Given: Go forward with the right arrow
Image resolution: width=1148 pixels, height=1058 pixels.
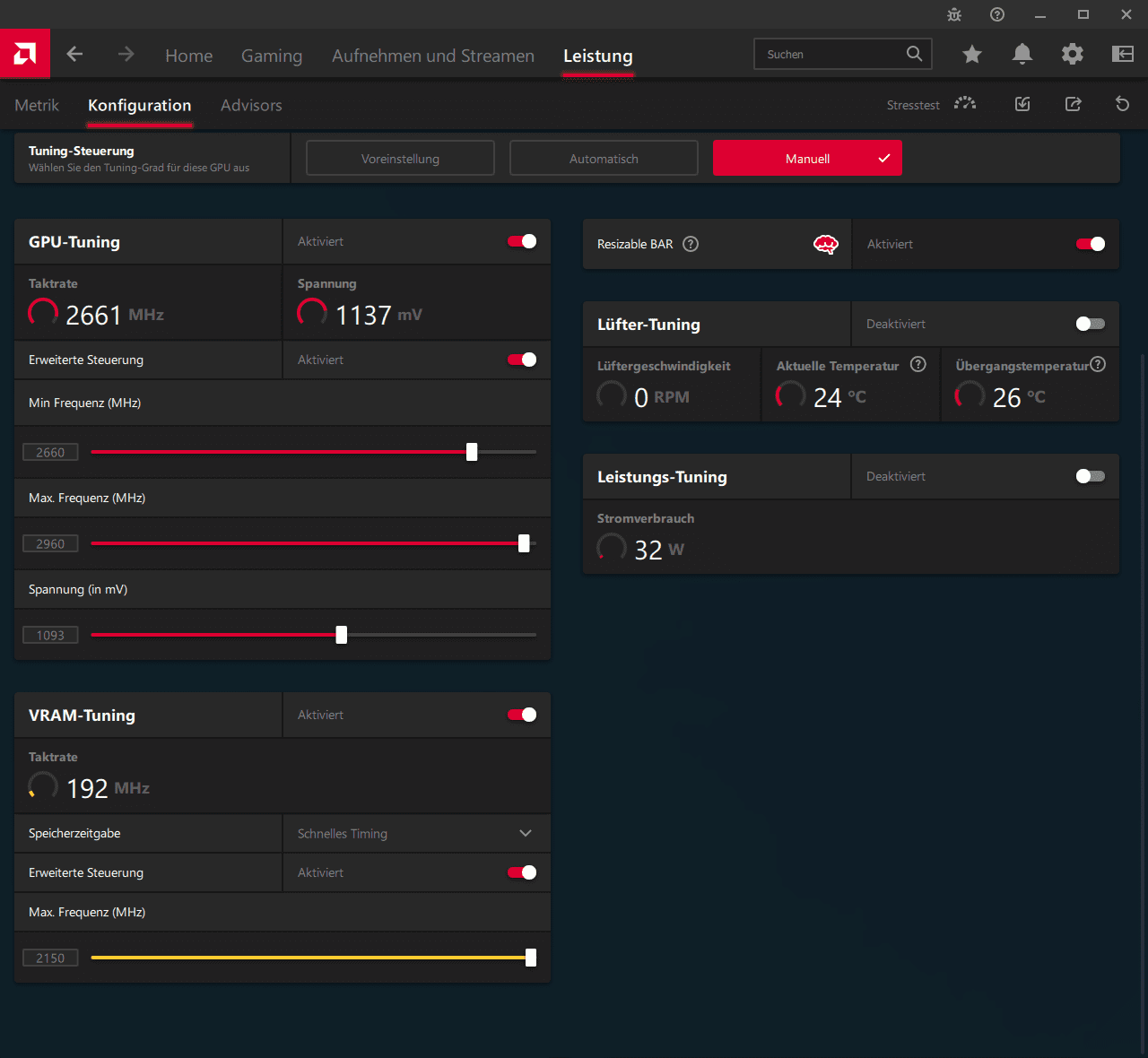Looking at the screenshot, I should click(126, 54).
